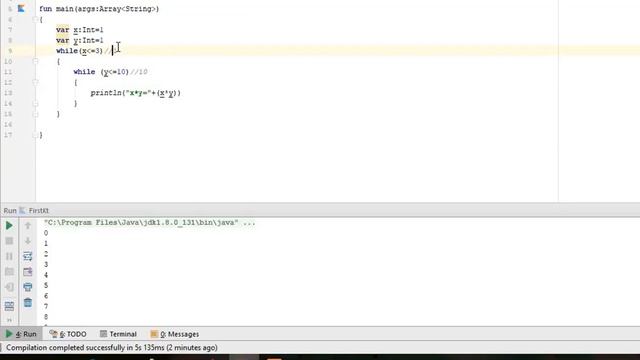Click the green Rerun button in Run panel
Screen dimensions: 640x360
pyautogui.click(x=9, y=226)
